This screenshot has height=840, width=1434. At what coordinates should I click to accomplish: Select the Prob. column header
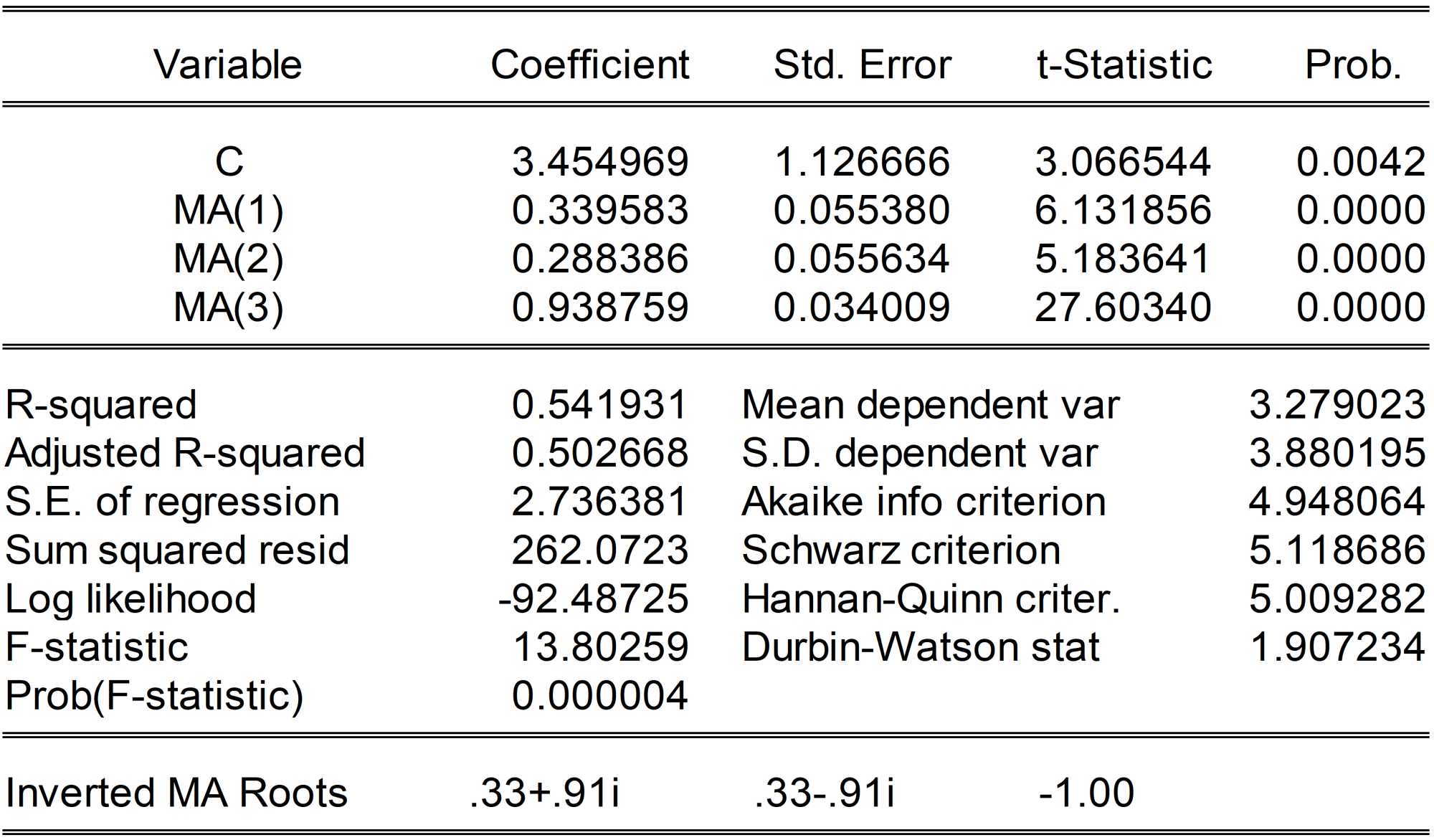pyautogui.click(x=1353, y=65)
